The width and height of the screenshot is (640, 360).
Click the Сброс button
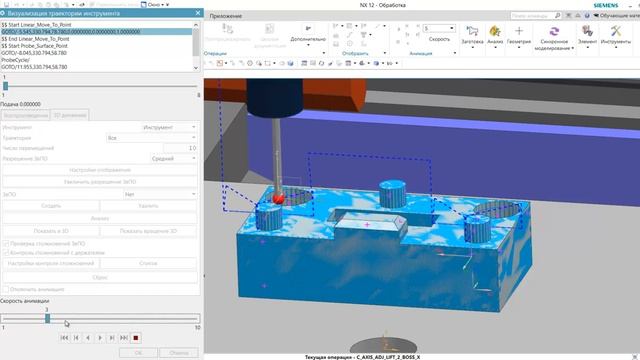[100, 277]
